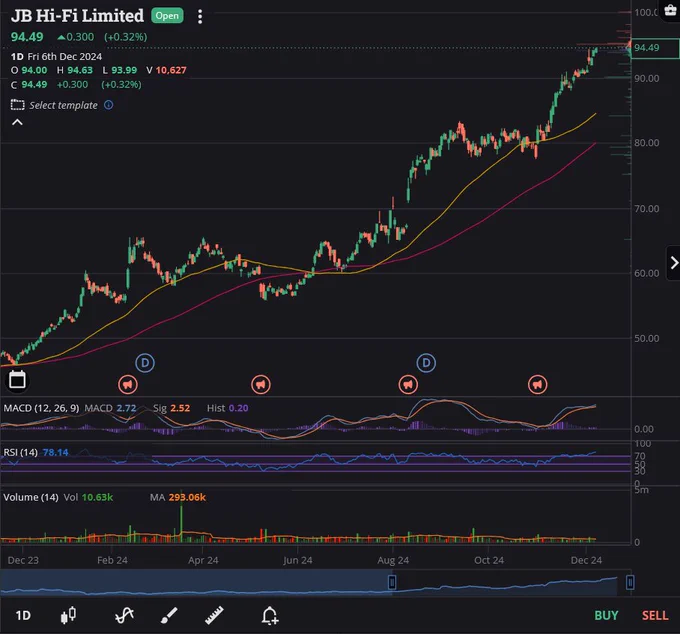Click the left handle of the range navigator
This screenshot has height=634, width=680.
392,582
